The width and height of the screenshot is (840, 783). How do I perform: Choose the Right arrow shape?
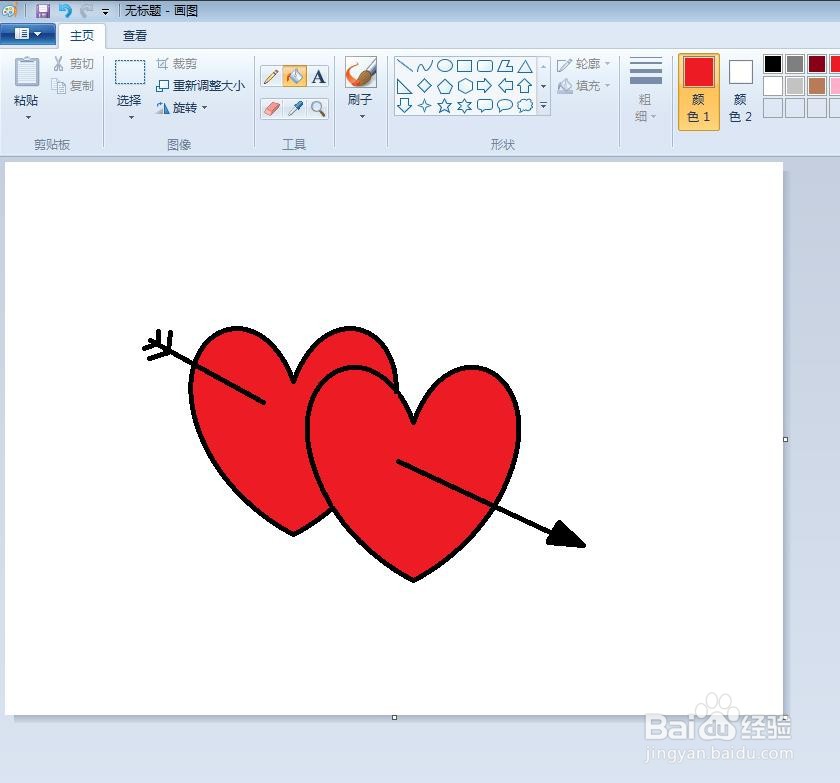point(485,86)
